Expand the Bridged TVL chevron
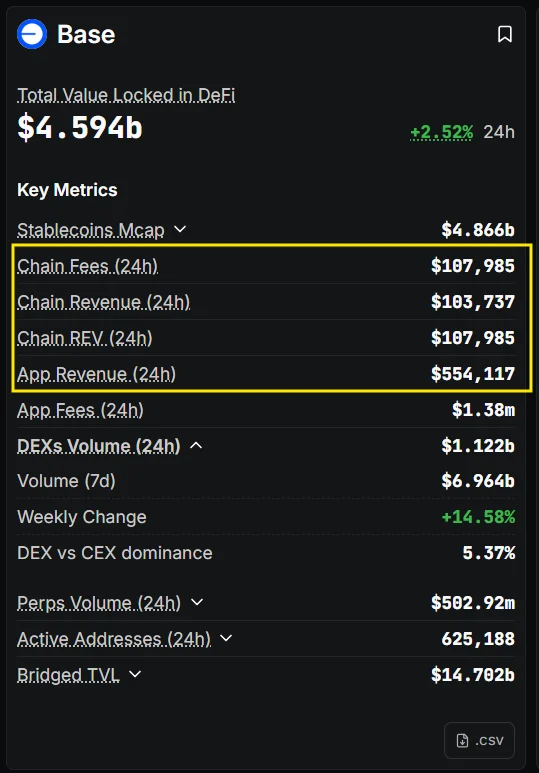The image size is (539, 773). [x=135, y=674]
